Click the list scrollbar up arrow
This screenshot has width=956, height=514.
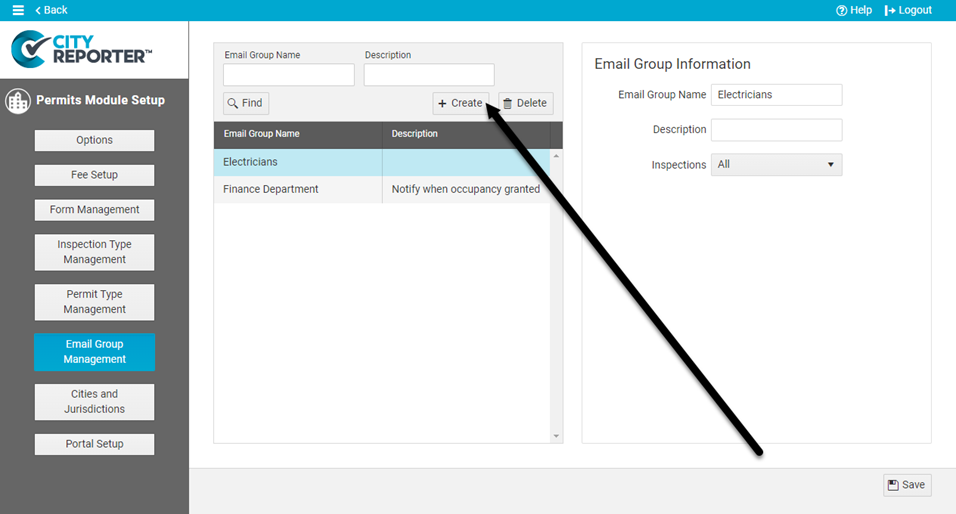[556, 157]
